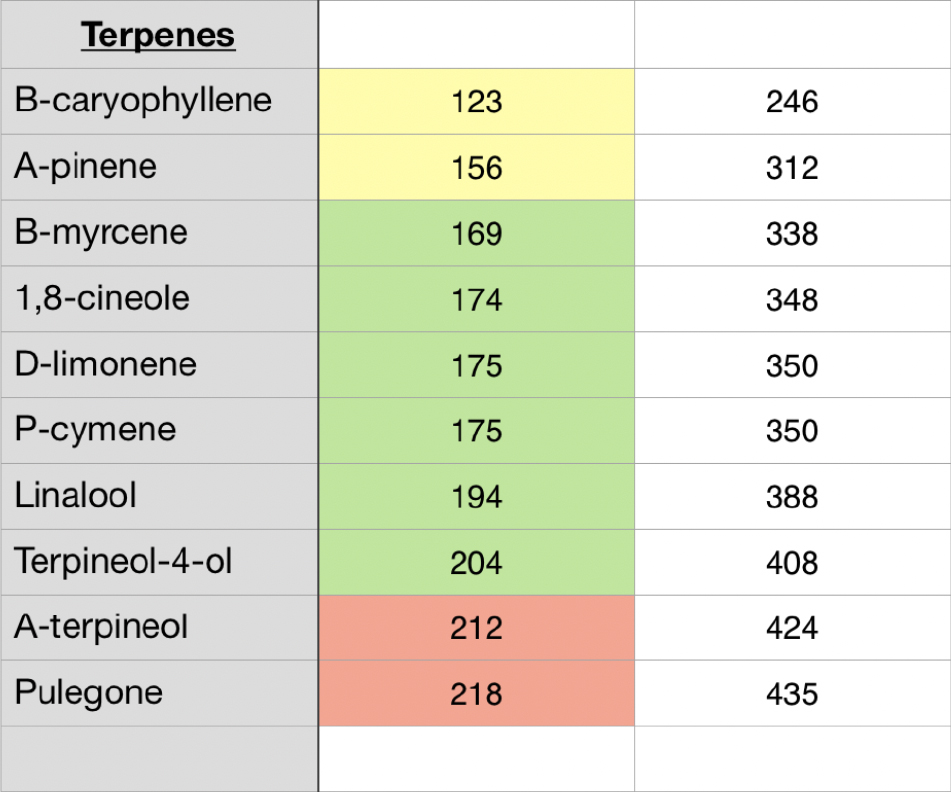Click the yellow cell containing 123
Screen dimensions: 951x792
coord(476,102)
